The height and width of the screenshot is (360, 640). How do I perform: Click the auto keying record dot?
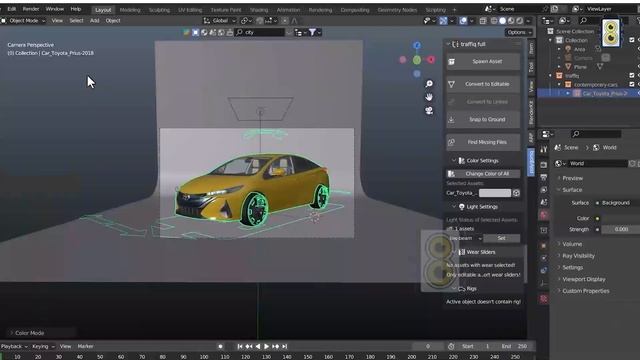tap(220, 347)
